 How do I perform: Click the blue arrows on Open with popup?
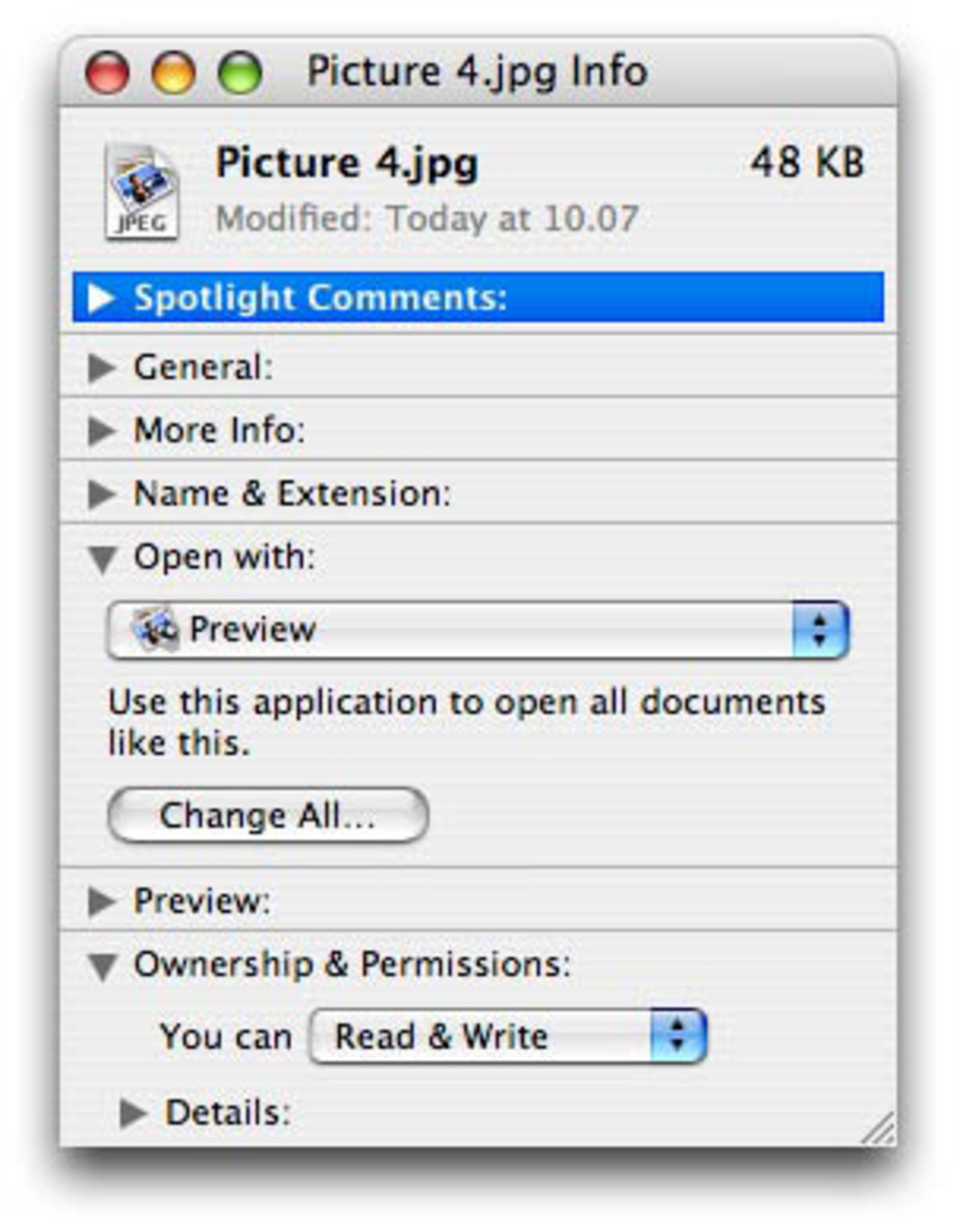pyautogui.click(x=820, y=630)
